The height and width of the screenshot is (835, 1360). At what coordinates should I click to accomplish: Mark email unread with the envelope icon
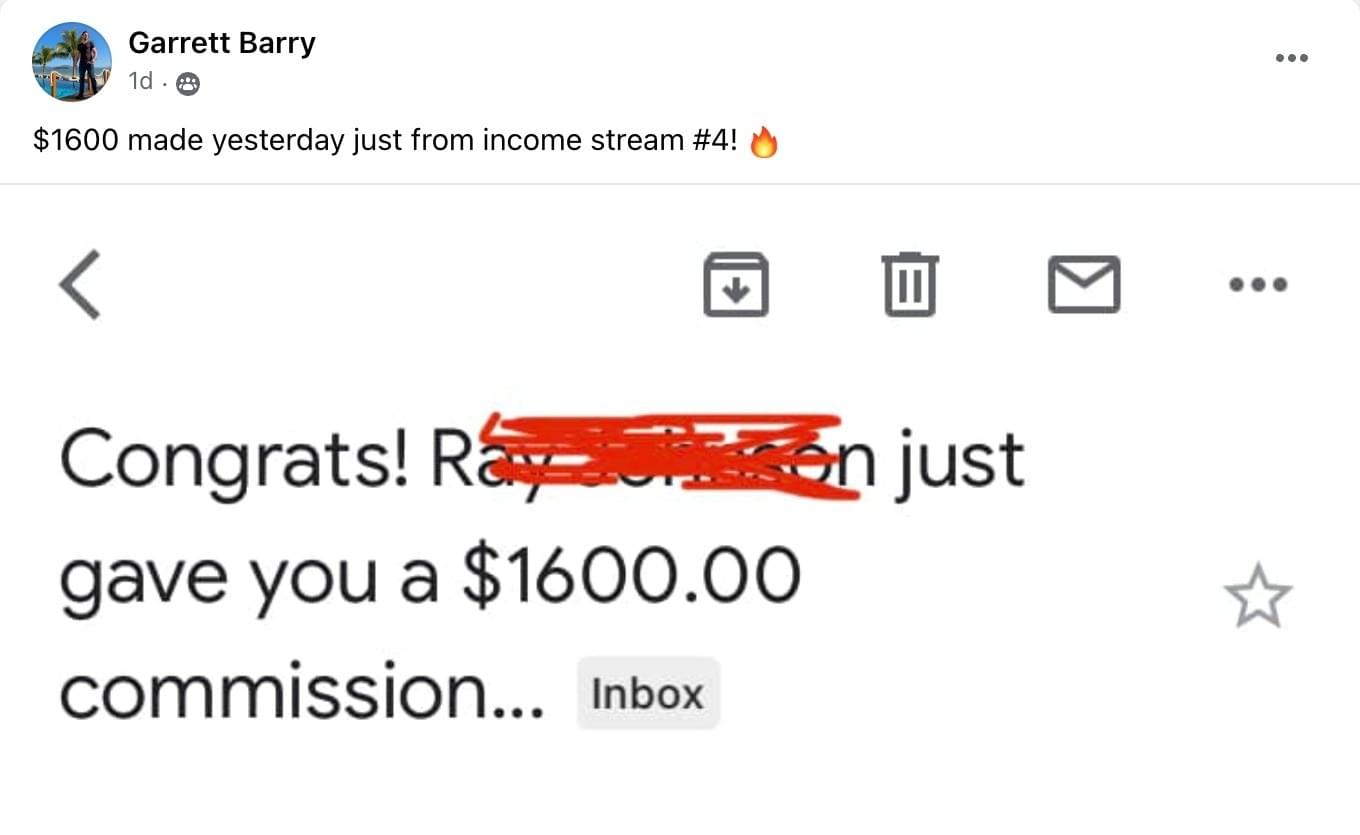pyautogui.click(x=1084, y=284)
